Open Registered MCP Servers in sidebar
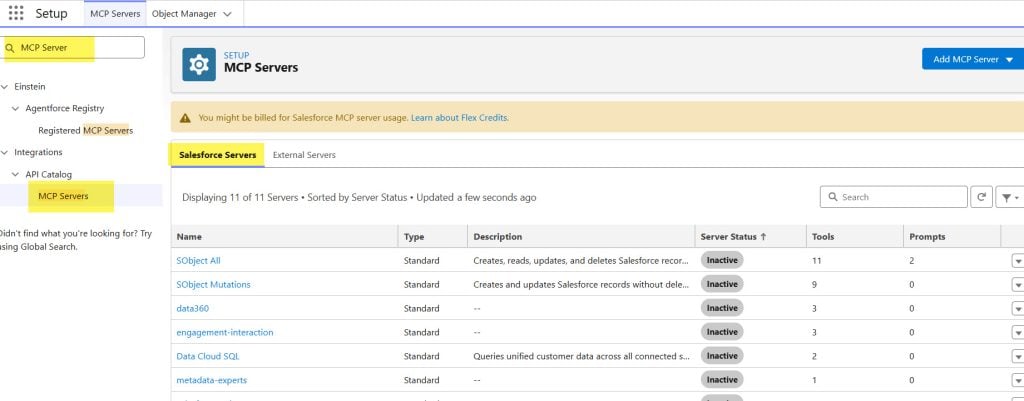Viewport: 1024px width, 401px height. click(86, 131)
